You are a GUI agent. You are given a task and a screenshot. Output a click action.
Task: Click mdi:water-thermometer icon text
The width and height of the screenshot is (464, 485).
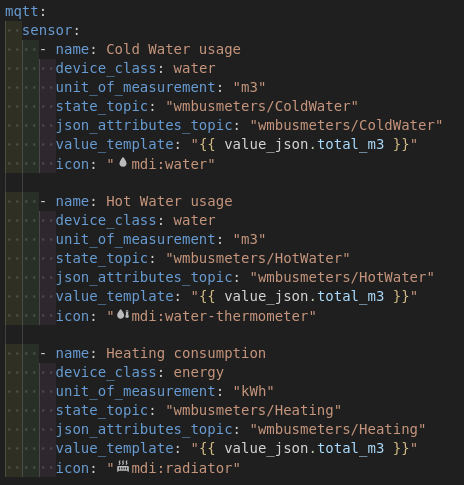pyautogui.click(x=219, y=316)
